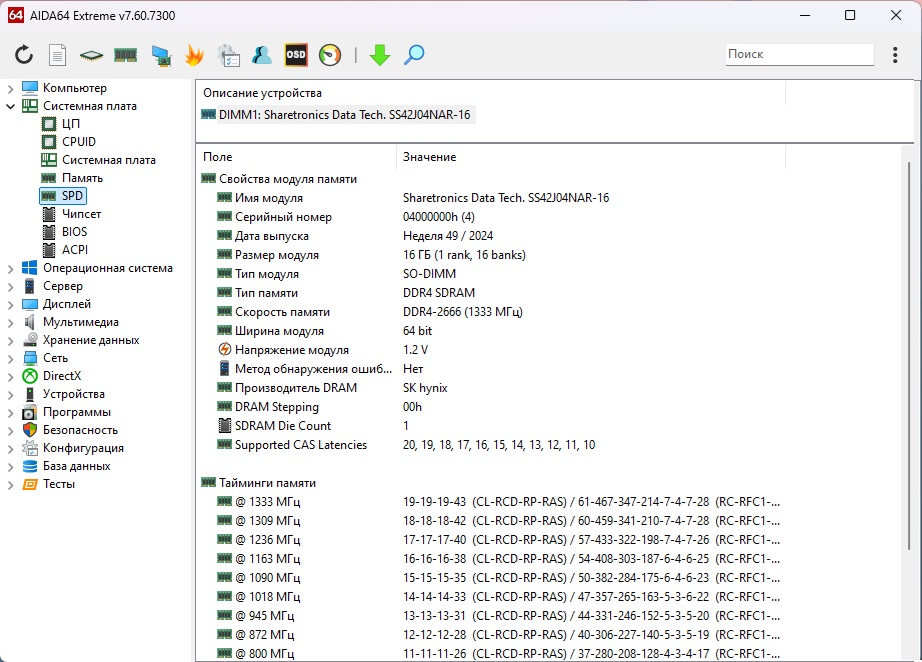Select the CPUID tree item
Screen dimensions: 922x662
coord(79,142)
